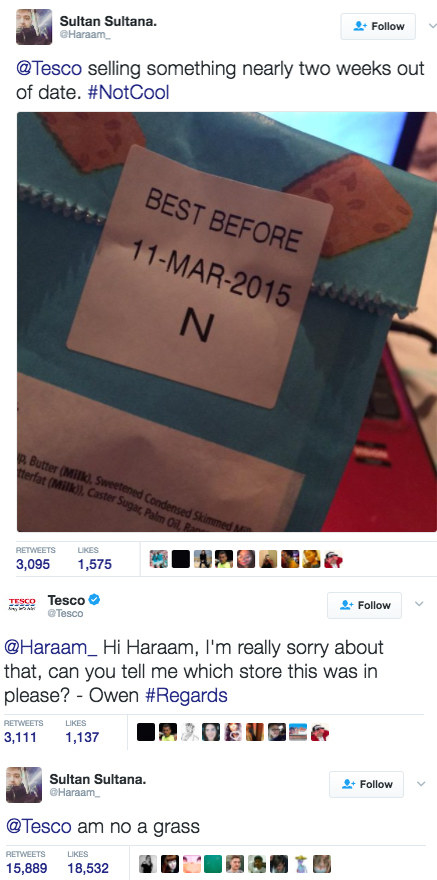437x880 pixels.
Task: Open Sultan Sultana's avatar in the last tweet
Action: click(24, 785)
